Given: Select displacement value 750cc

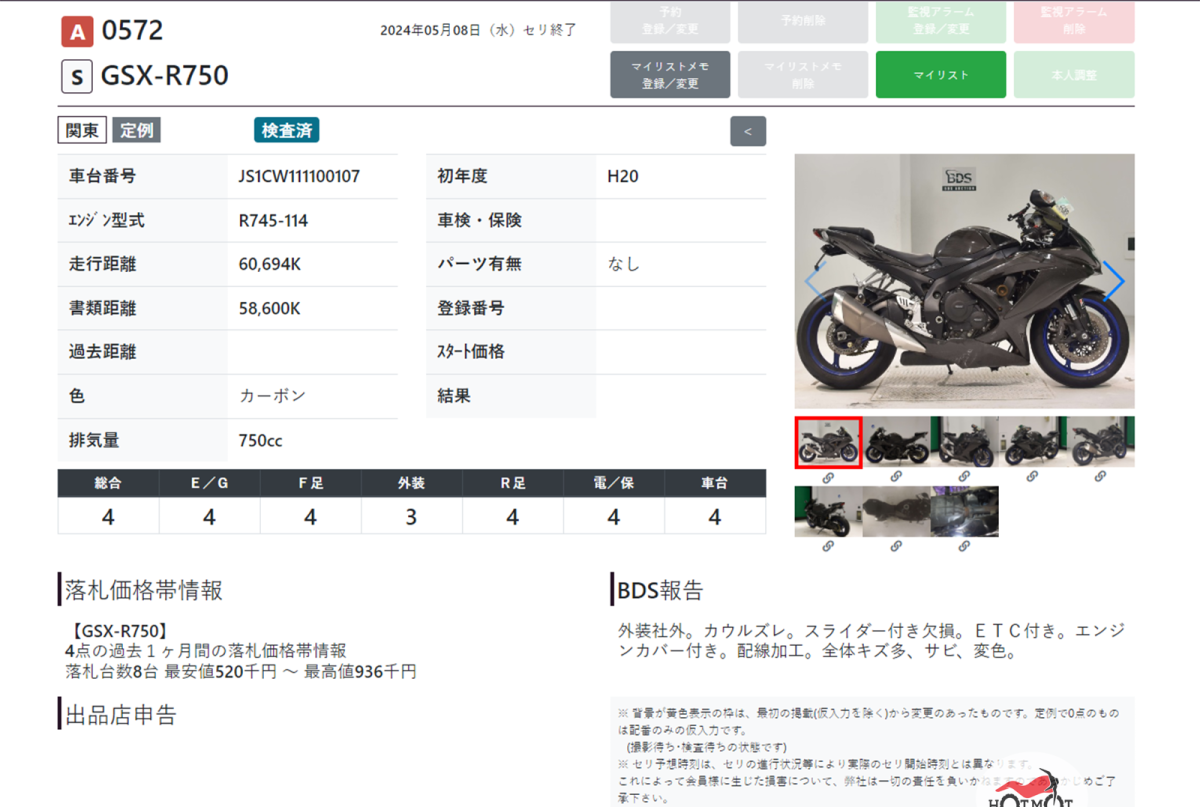Looking at the screenshot, I should tap(261, 440).
